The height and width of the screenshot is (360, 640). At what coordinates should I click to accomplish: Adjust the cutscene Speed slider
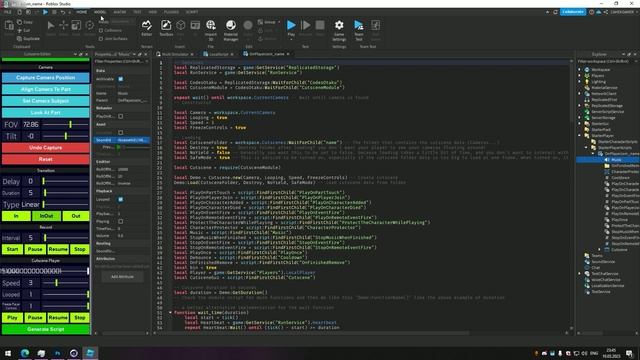(x=66, y=283)
